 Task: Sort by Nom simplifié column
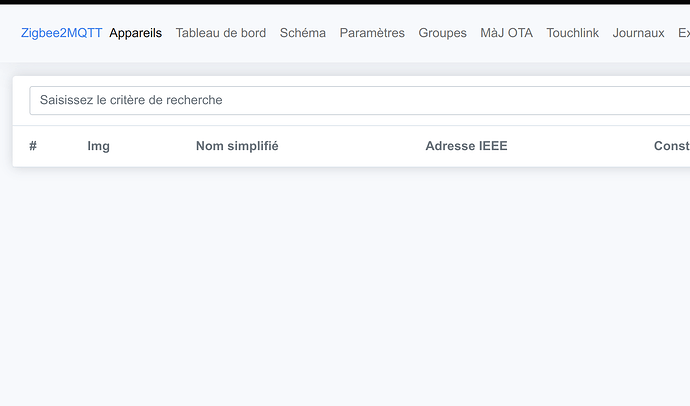click(237, 146)
